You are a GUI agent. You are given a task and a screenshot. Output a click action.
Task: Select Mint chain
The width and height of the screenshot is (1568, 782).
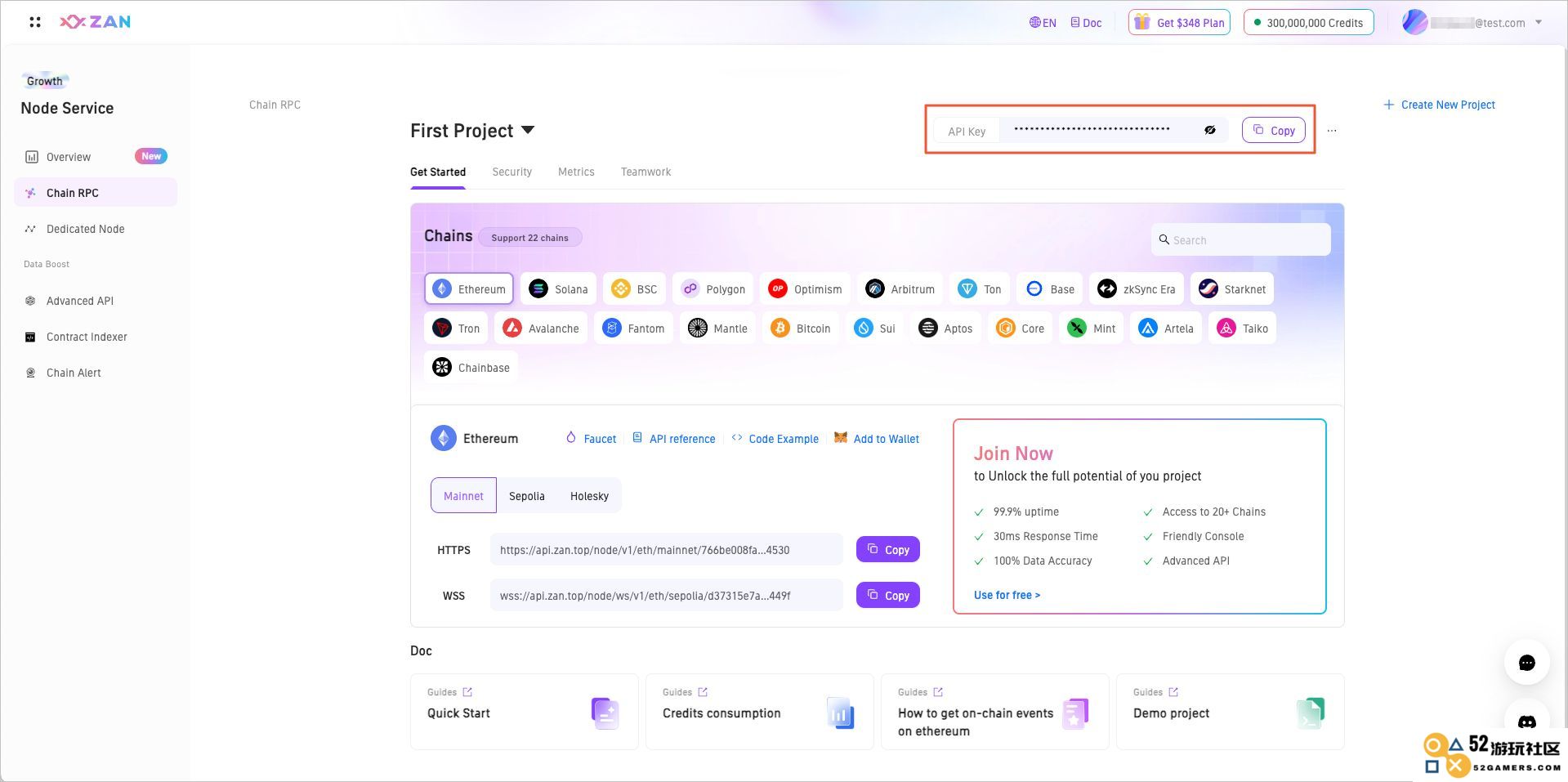coord(1092,328)
